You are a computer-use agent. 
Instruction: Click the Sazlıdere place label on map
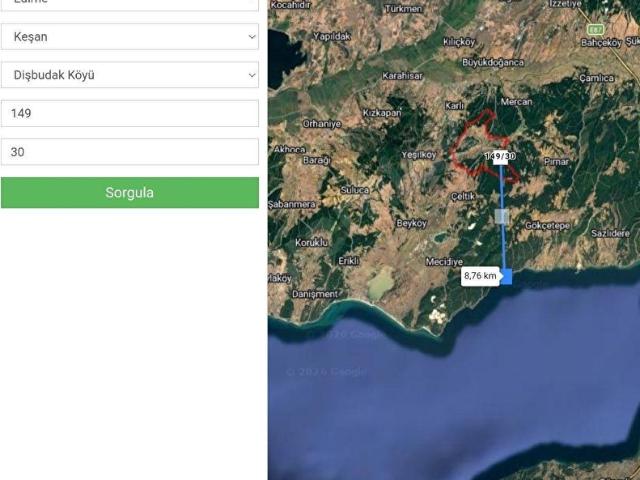[x=611, y=233]
